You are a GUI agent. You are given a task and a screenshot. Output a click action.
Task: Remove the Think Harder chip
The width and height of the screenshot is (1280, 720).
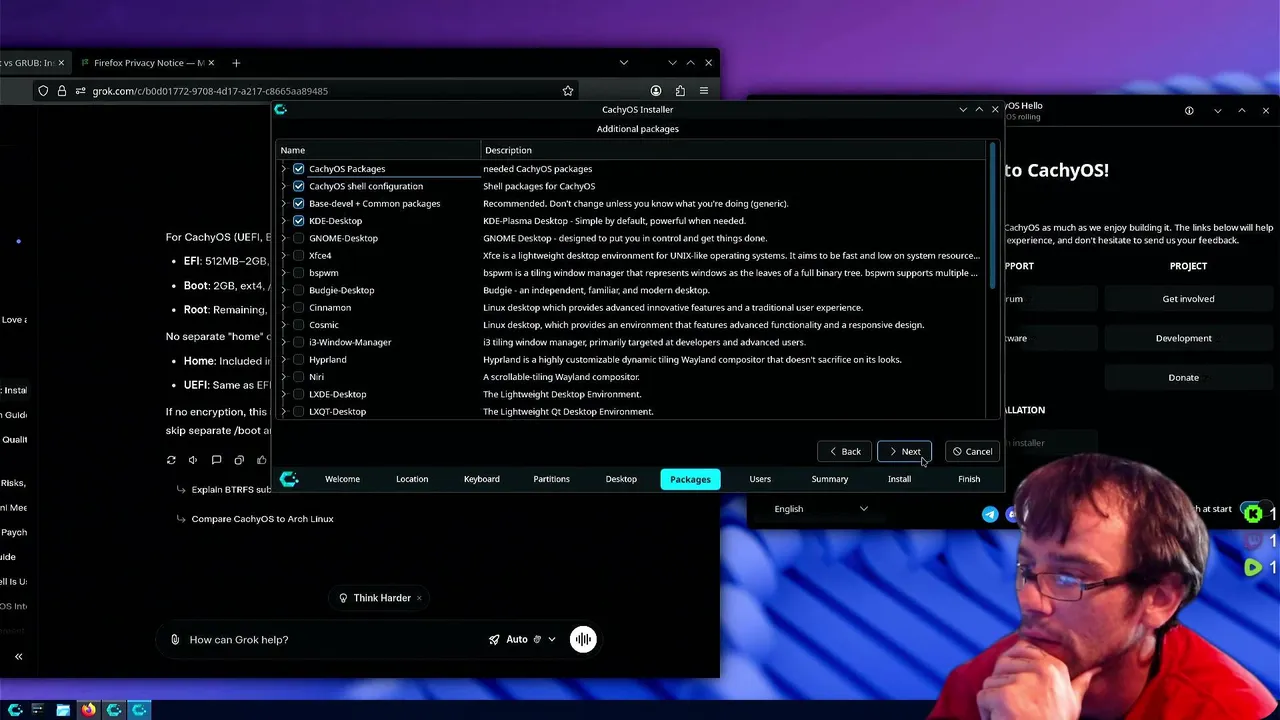click(419, 598)
